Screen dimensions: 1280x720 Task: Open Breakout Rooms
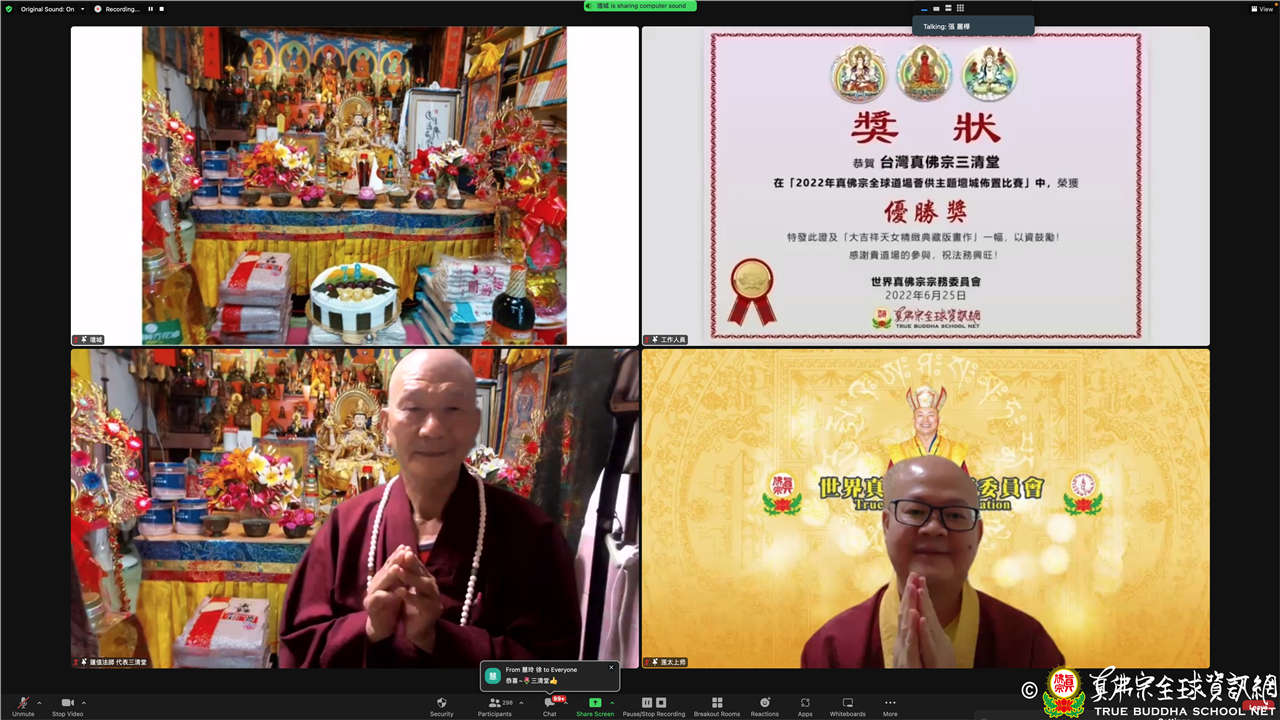[716, 705]
